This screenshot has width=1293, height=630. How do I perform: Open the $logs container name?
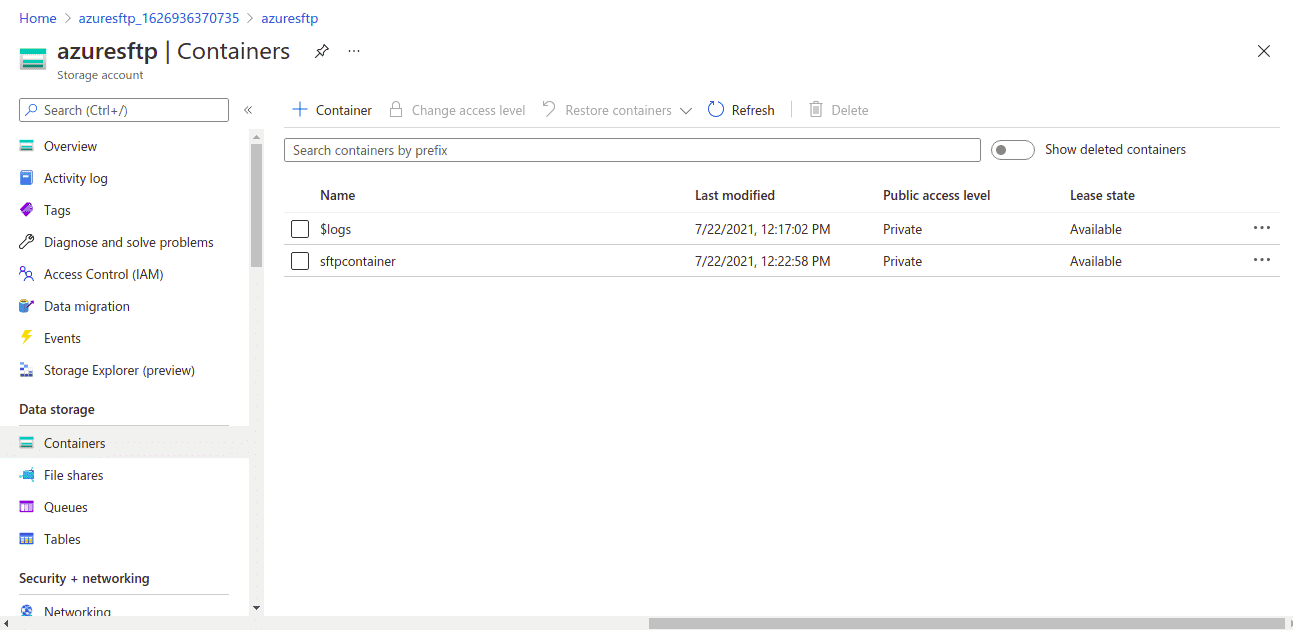pos(336,229)
